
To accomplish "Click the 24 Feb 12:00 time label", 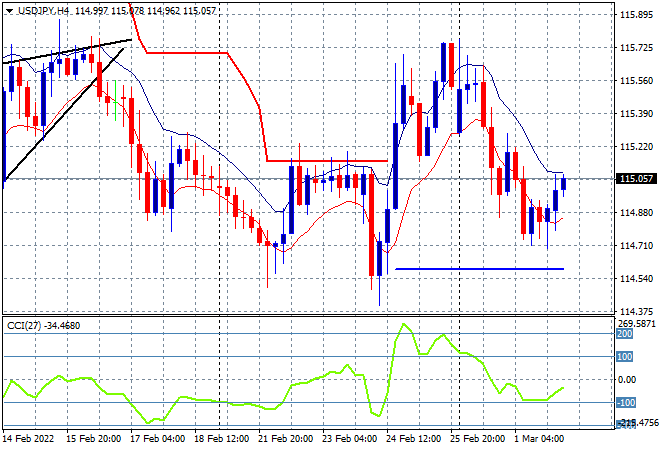I will tap(413, 439).
